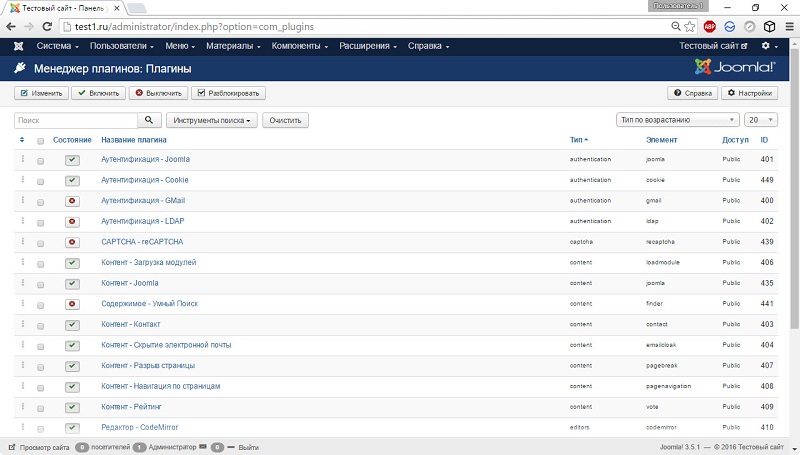Image resolution: width=800 pixels, height=455 pixels.
Task: Disable Редактор - CodeMirror via its status icon
Action: click(72, 427)
